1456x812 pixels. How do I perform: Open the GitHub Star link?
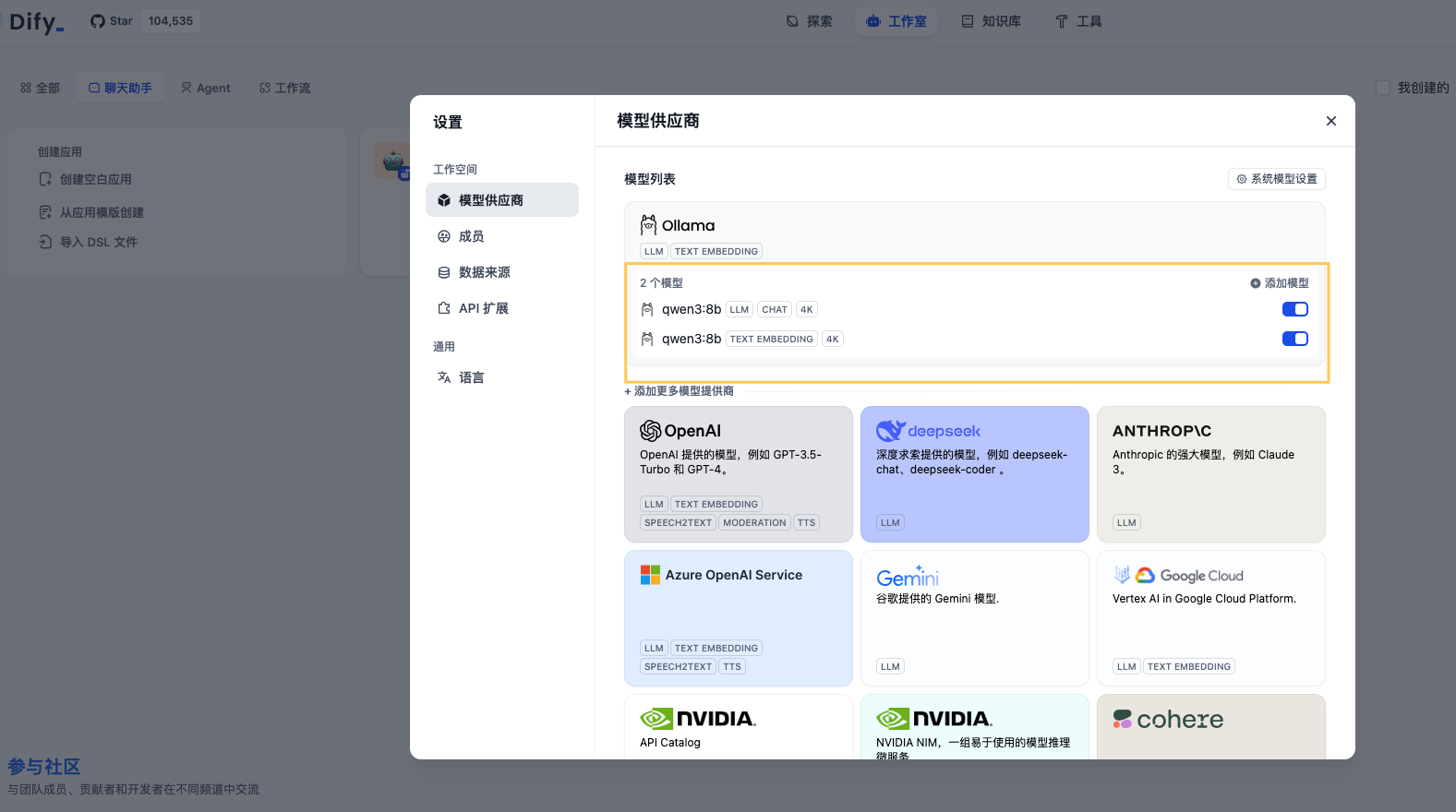(111, 21)
